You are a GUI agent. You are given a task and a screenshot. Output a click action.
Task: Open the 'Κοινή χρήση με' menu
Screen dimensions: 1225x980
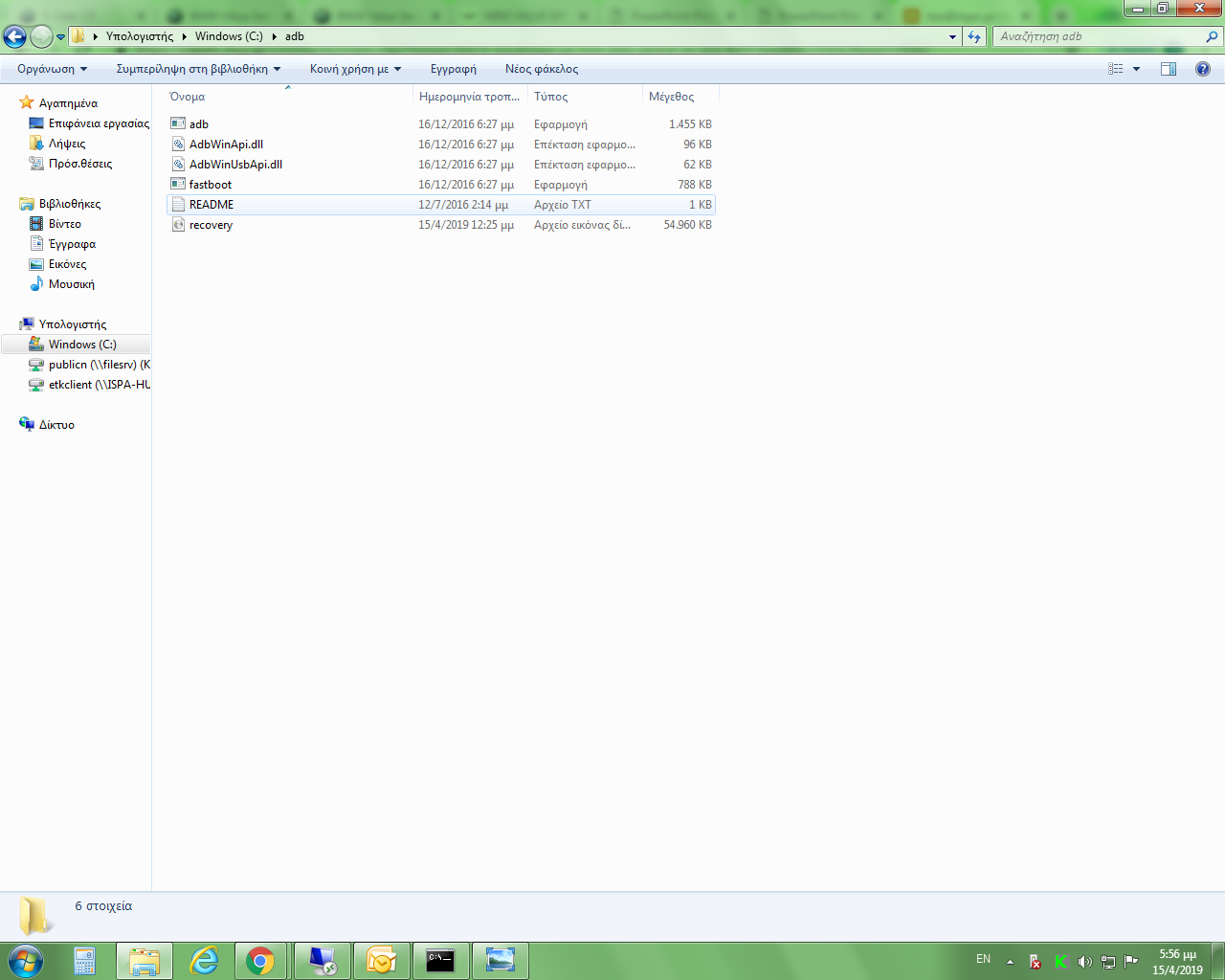[355, 69]
